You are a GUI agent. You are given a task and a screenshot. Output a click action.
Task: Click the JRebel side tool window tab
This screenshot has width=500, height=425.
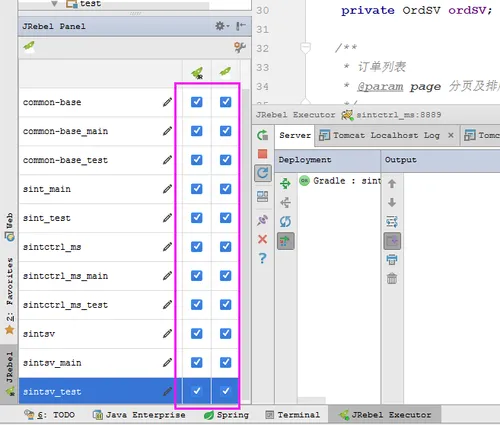pyautogui.click(x=10, y=373)
